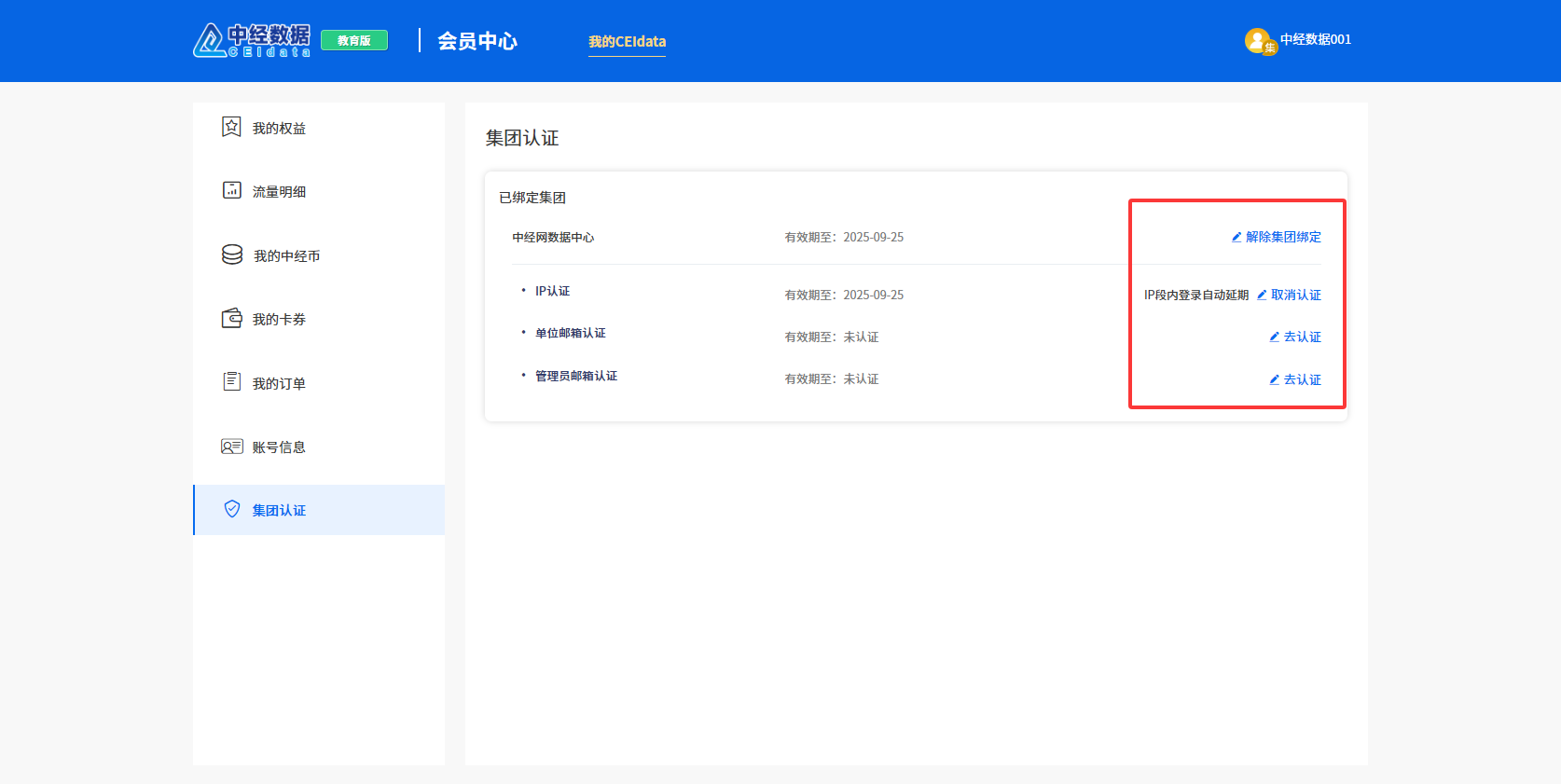Click 去认证 for 单位邮箱认证
Screen dimensions: 1561x784
(x=1301, y=337)
